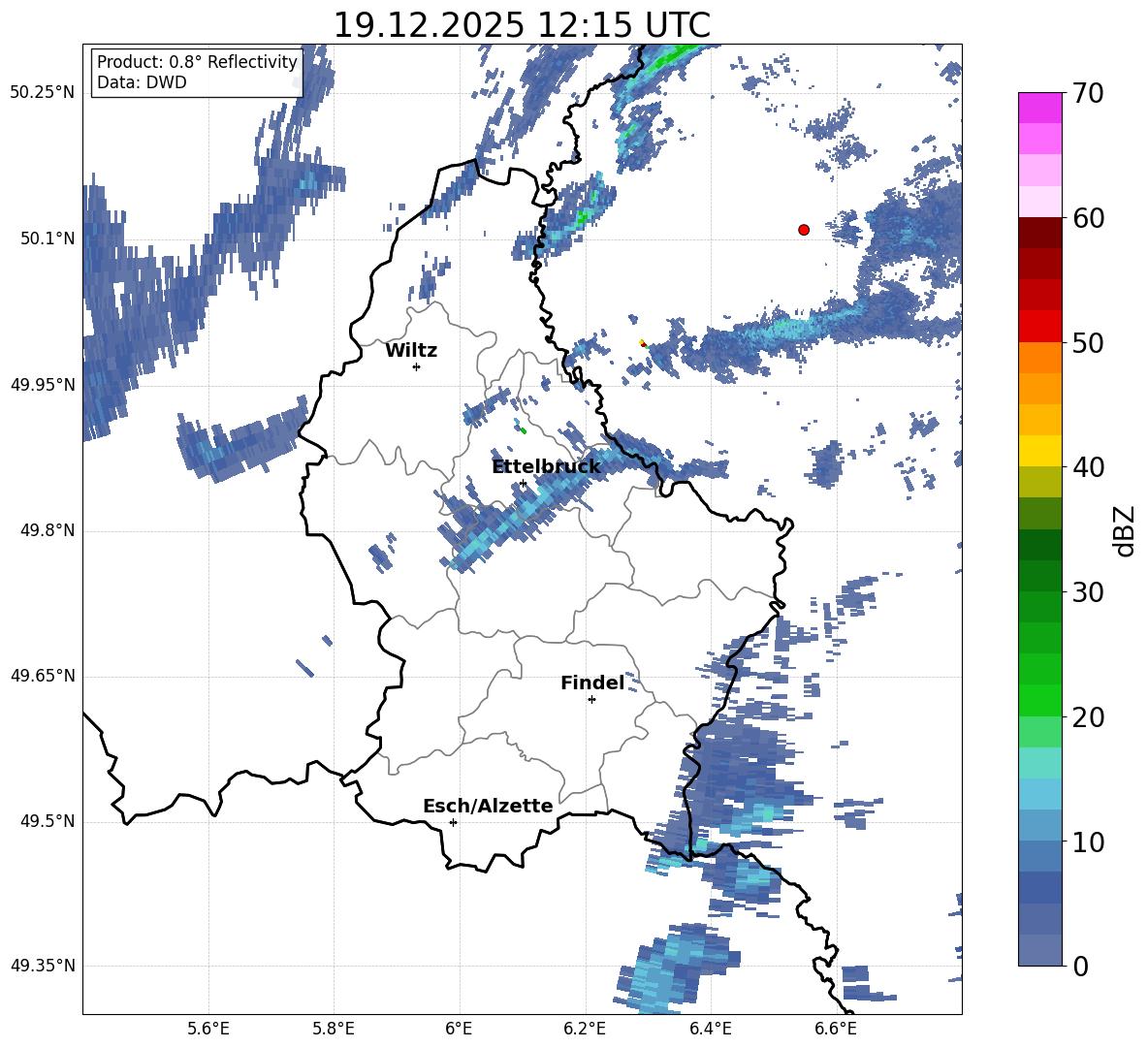The width and height of the screenshot is (1148, 1048).
Task: Click the dark maroon colorbar segment below 60
Action: 1039,232
